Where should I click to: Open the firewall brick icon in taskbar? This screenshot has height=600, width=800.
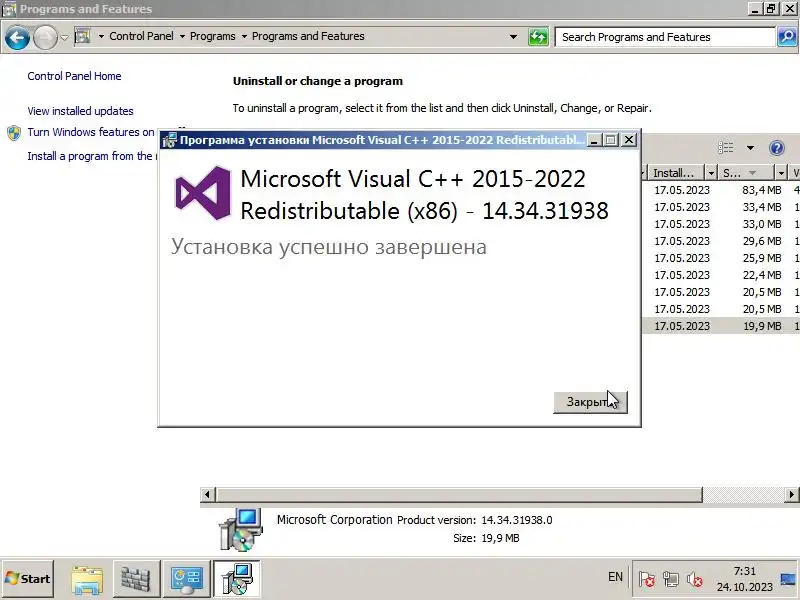click(x=136, y=579)
